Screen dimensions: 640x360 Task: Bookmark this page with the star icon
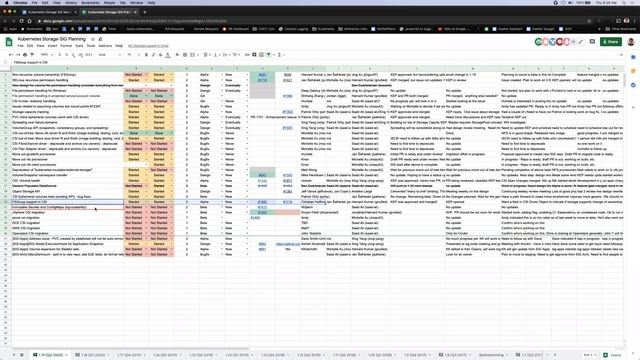coord(589,21)
